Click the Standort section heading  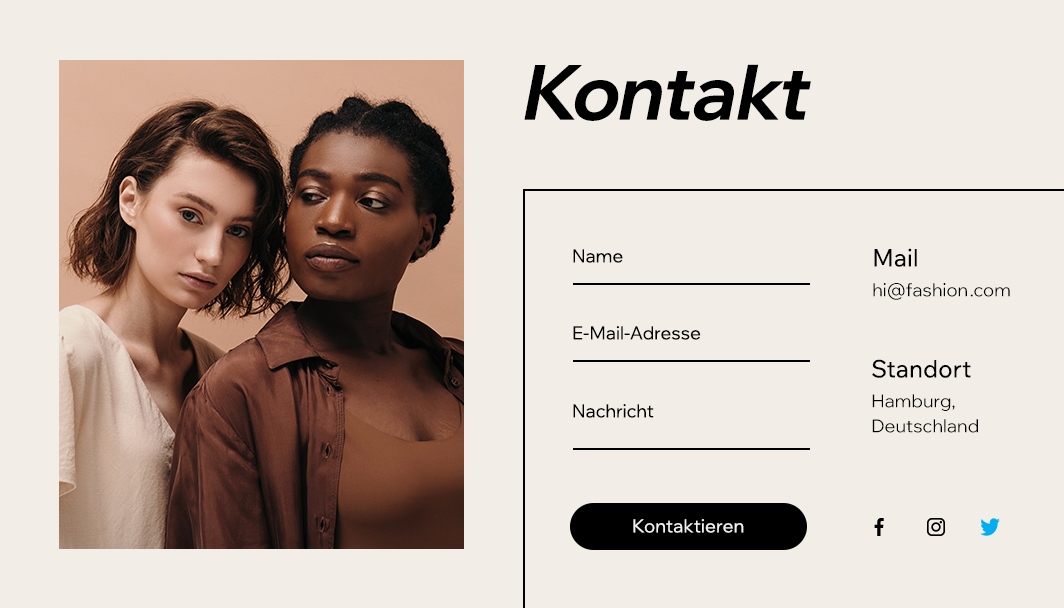tap(921, 369)
